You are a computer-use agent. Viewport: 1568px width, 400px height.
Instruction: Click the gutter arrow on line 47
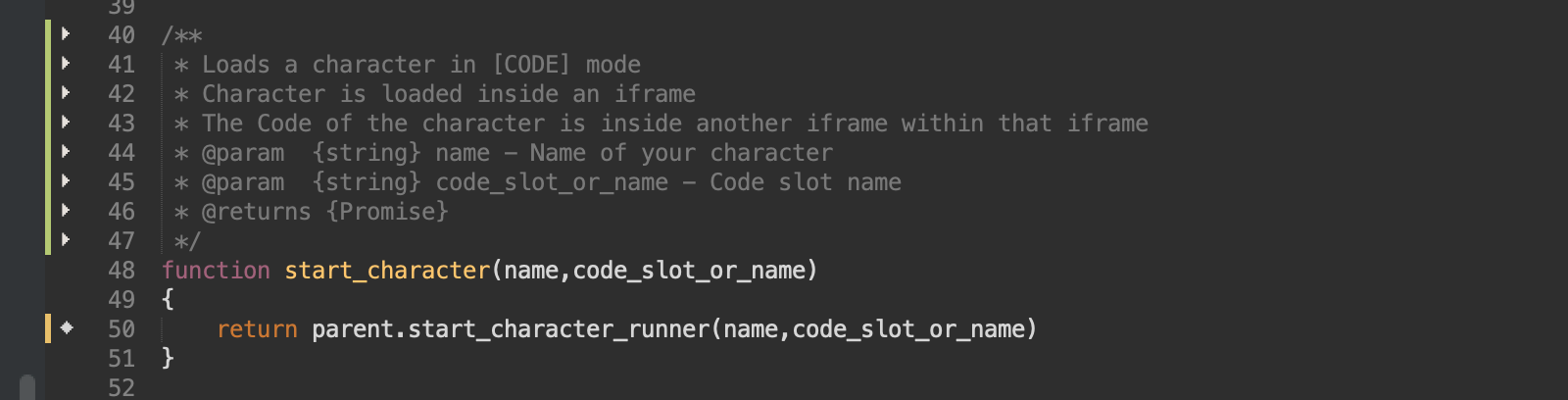(66, 240)
